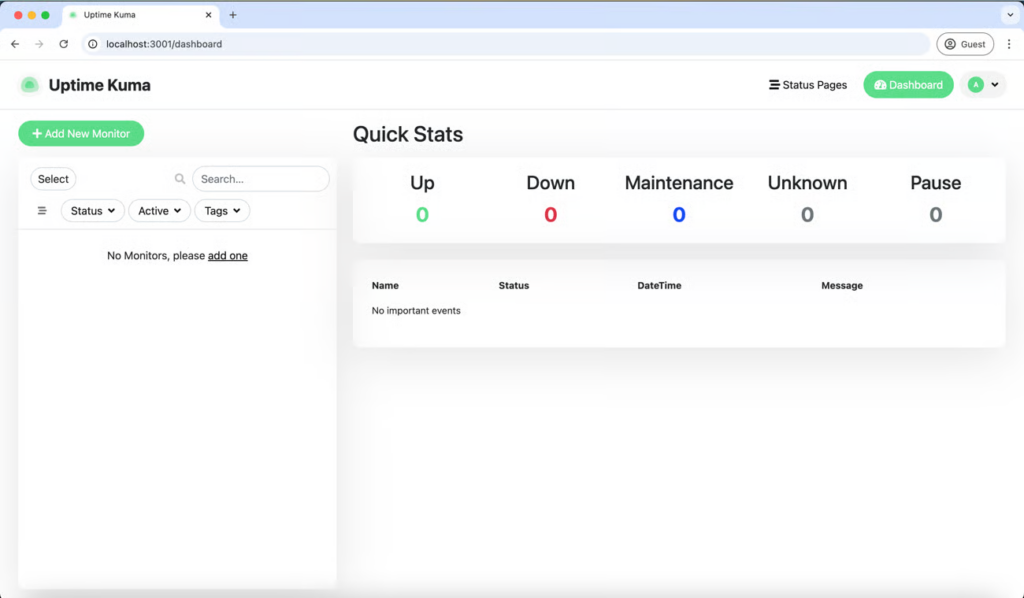Follow the 'add one' link
The image size is (1024, 598).
coord(227,256)
